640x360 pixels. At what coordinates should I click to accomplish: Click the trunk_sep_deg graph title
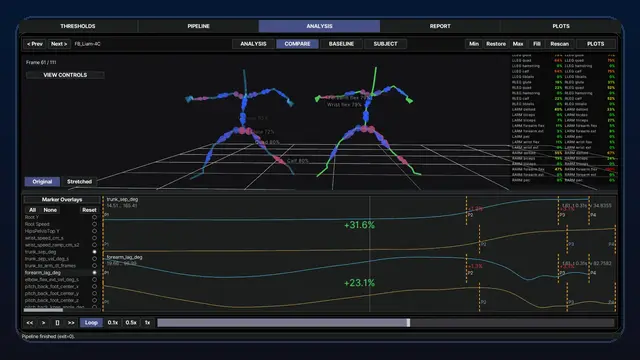click(122, 200)
